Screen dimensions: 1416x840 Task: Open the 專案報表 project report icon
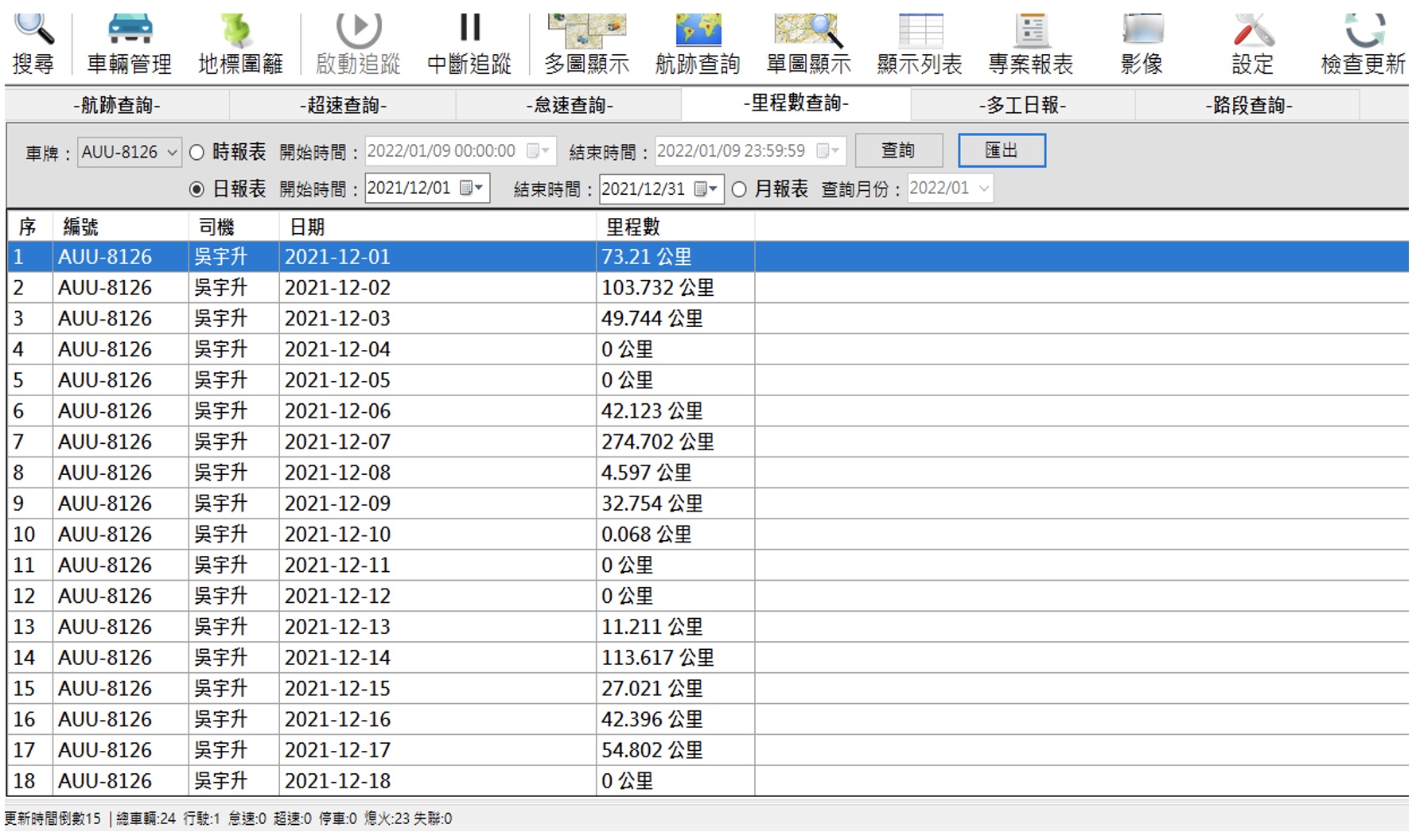click(1030, 44)
